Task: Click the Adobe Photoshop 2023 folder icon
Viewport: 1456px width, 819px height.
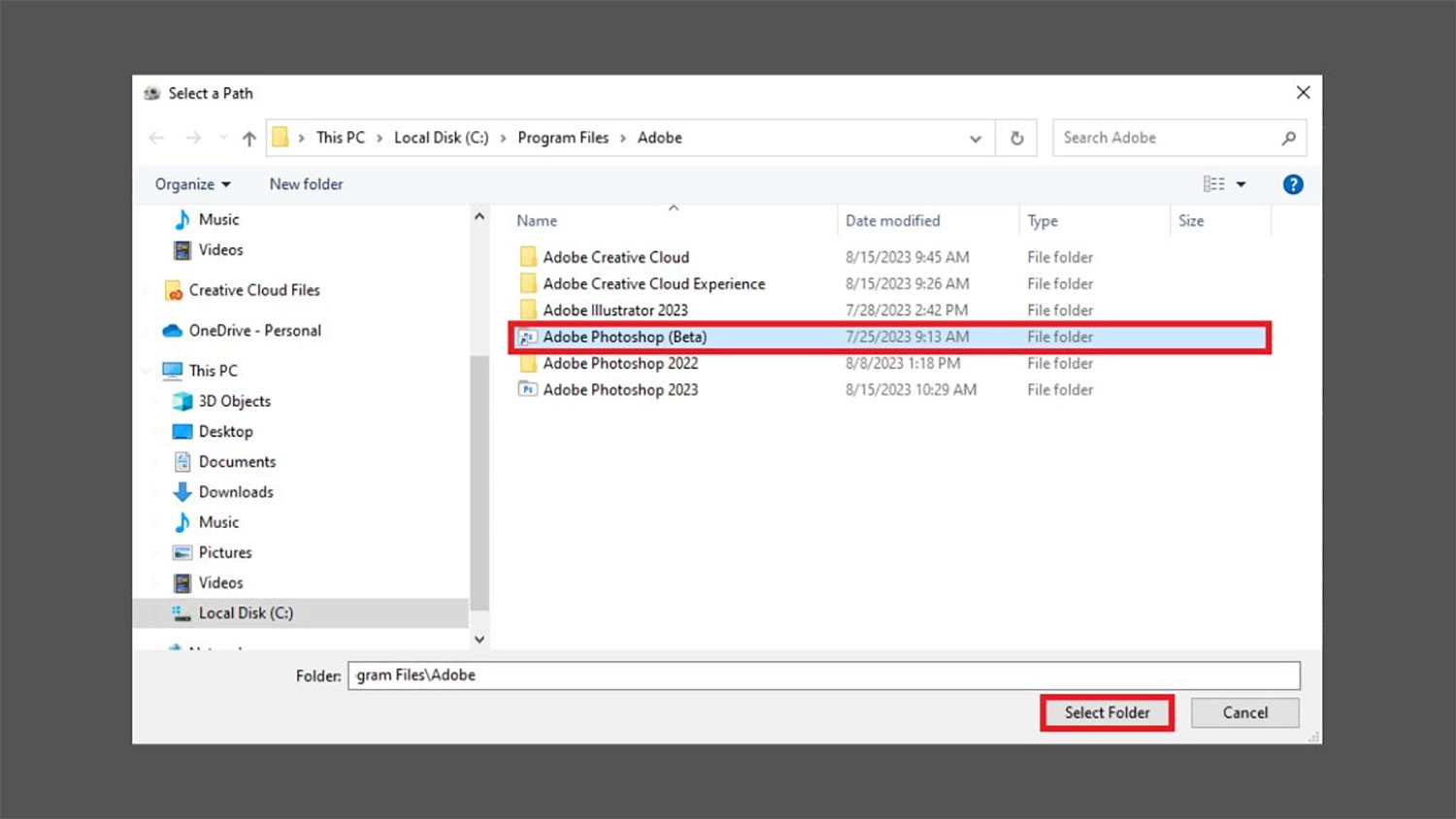Action: [x=527, y=389]
